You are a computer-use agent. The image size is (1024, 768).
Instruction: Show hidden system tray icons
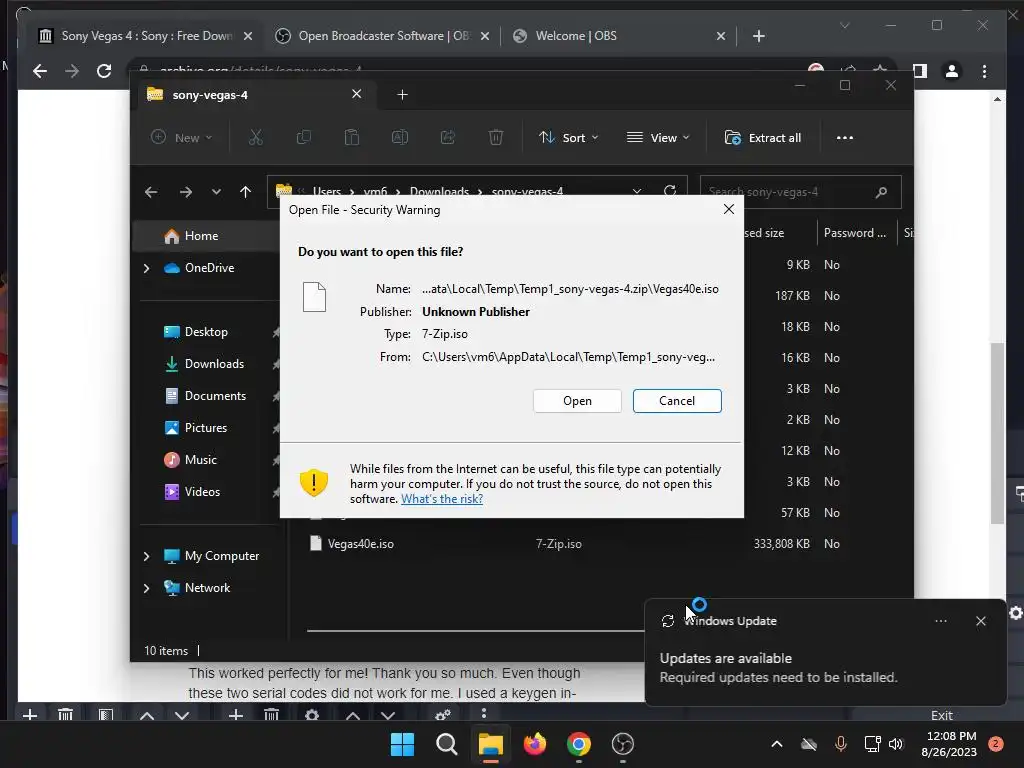pyautogui.click(x=776, y=744)
